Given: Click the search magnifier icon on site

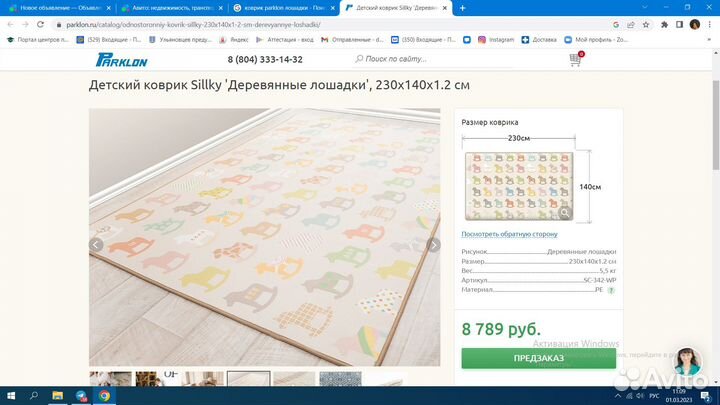Looking at the screenshot, I should click(359, 59).
